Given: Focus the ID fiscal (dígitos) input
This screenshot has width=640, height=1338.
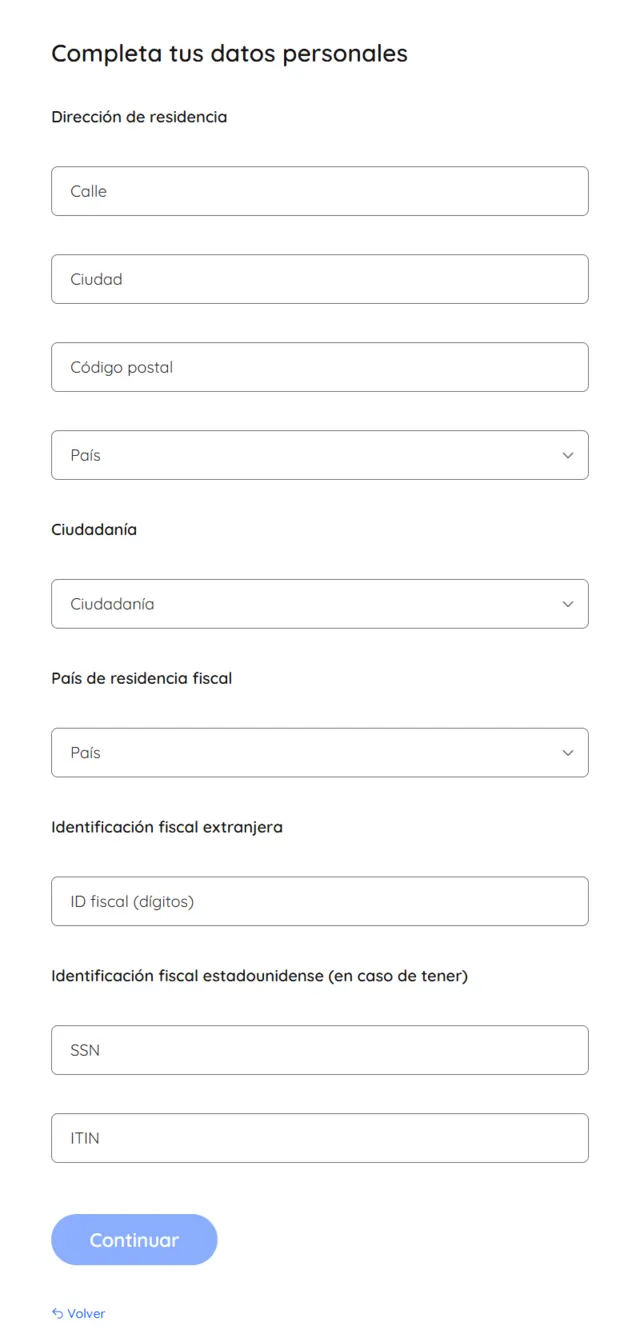Looking at the screenshot, I should click(320, 901).
